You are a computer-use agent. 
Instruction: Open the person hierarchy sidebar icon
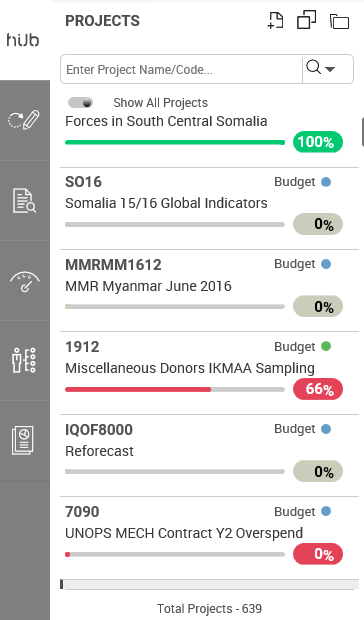pos(25,360)
